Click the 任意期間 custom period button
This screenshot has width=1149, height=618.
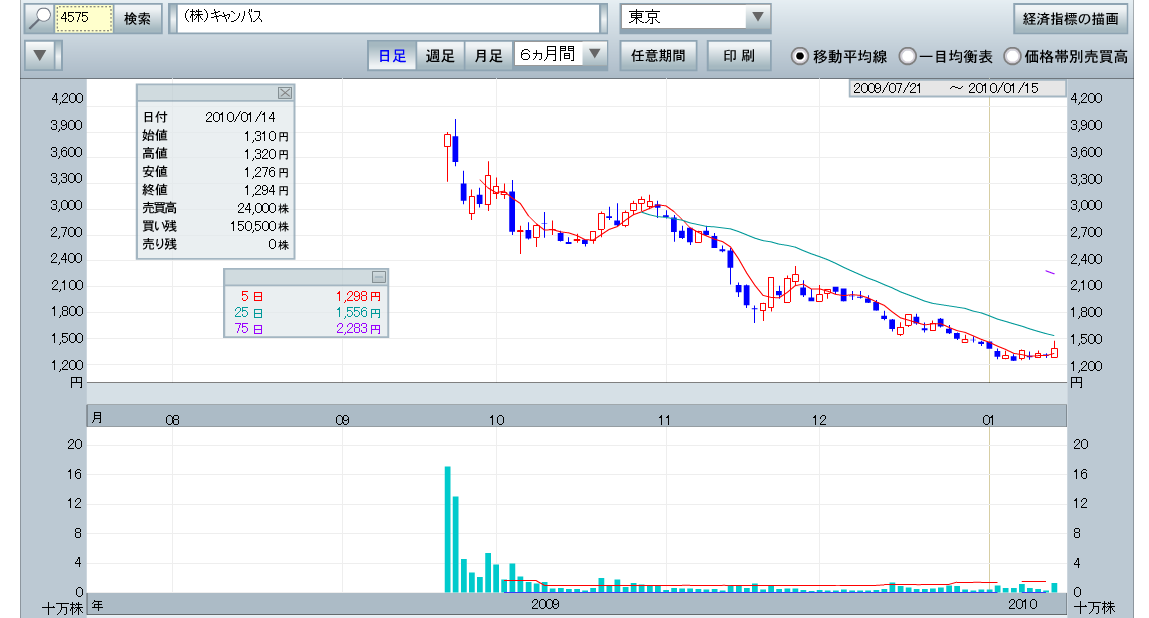tap(659, 56)
